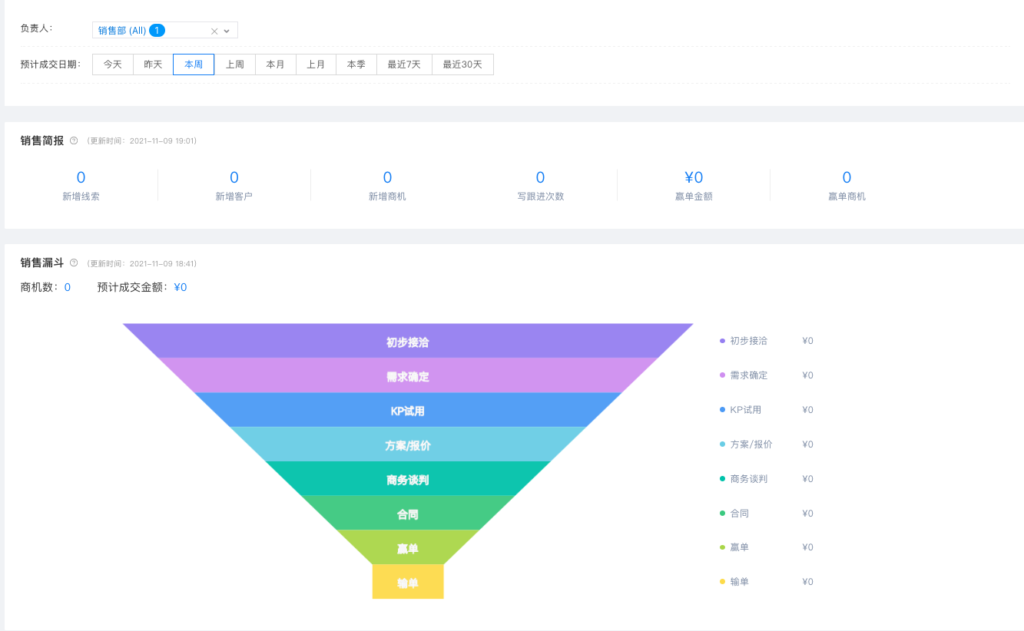Image resolution: width=1024 pixels, height=631 pixels.
Task: Click the yellow dot for 输单 legend
Action: 722,582
